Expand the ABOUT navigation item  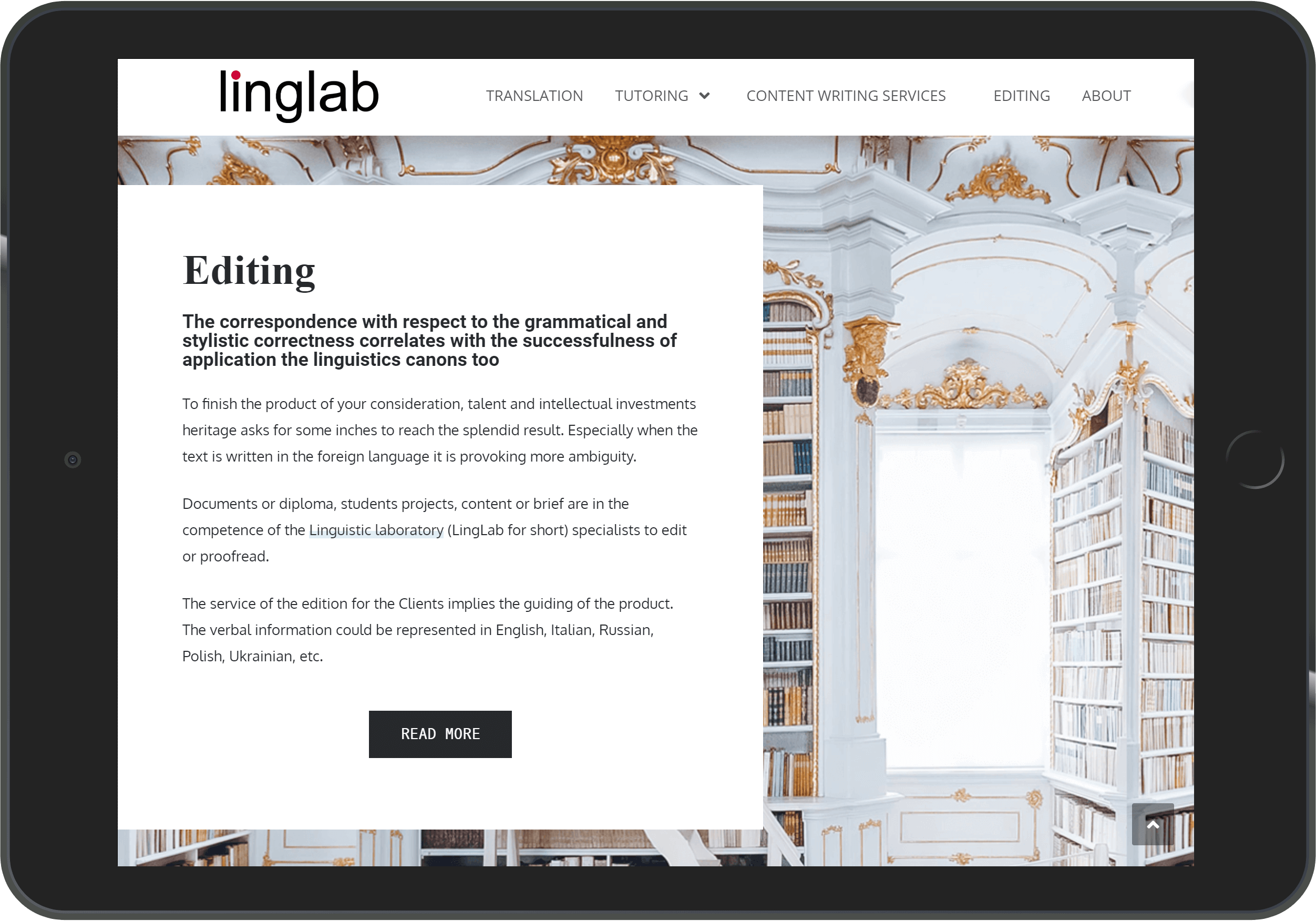(x=1106, y=95)
